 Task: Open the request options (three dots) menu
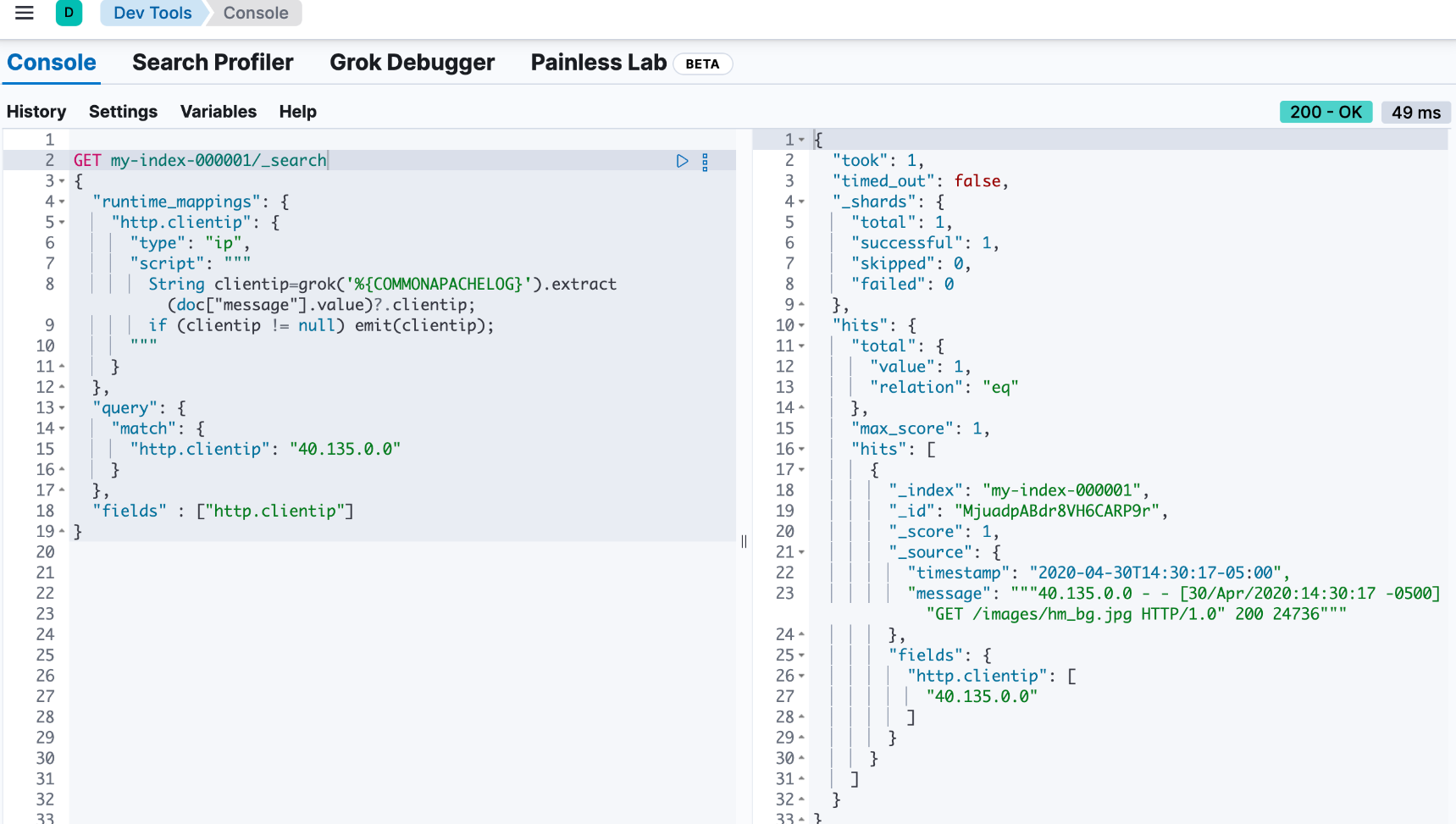705,162
